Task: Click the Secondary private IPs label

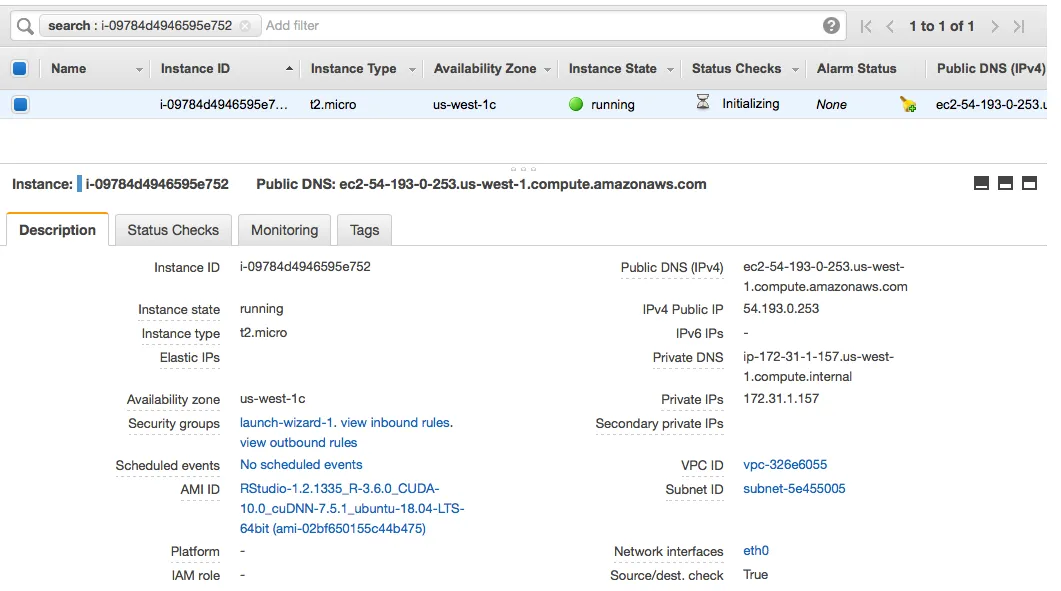Action: (659, 423)
